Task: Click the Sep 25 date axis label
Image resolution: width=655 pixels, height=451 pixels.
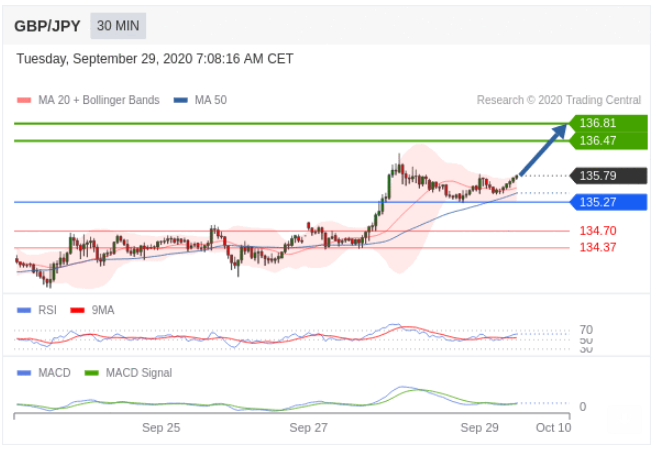Action: (161, 427)
